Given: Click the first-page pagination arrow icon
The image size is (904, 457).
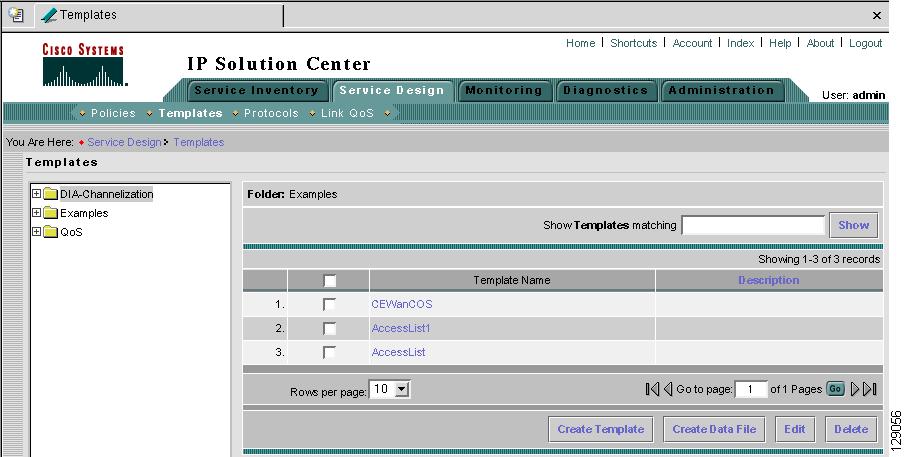Looking at the screenshot, I should tap(652, 389).
